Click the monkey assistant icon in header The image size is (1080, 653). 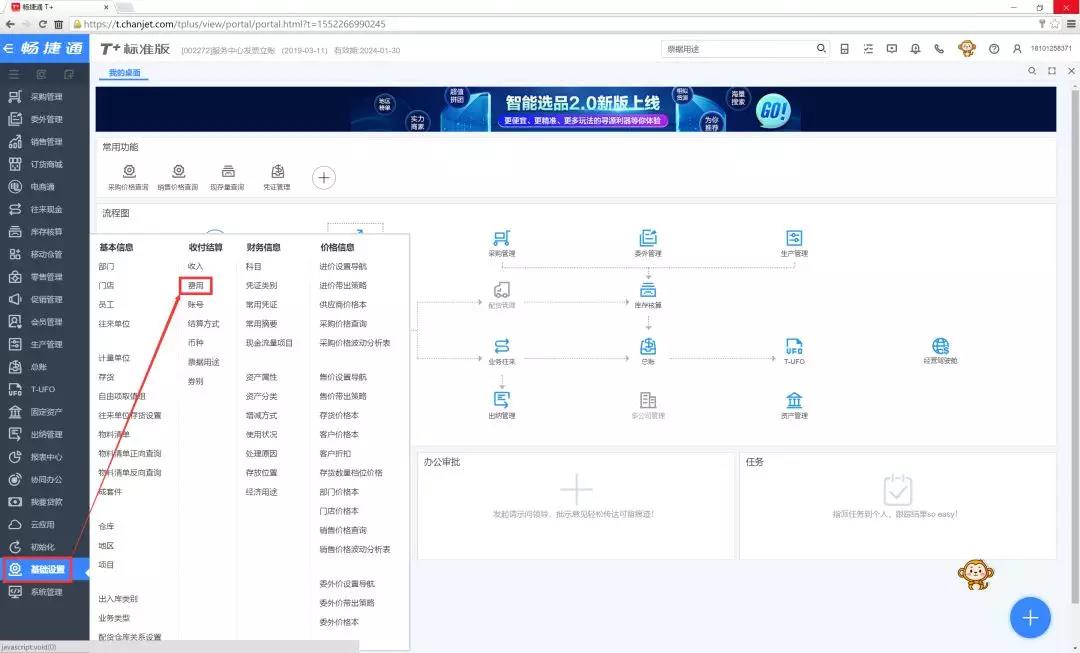point(967,48)
